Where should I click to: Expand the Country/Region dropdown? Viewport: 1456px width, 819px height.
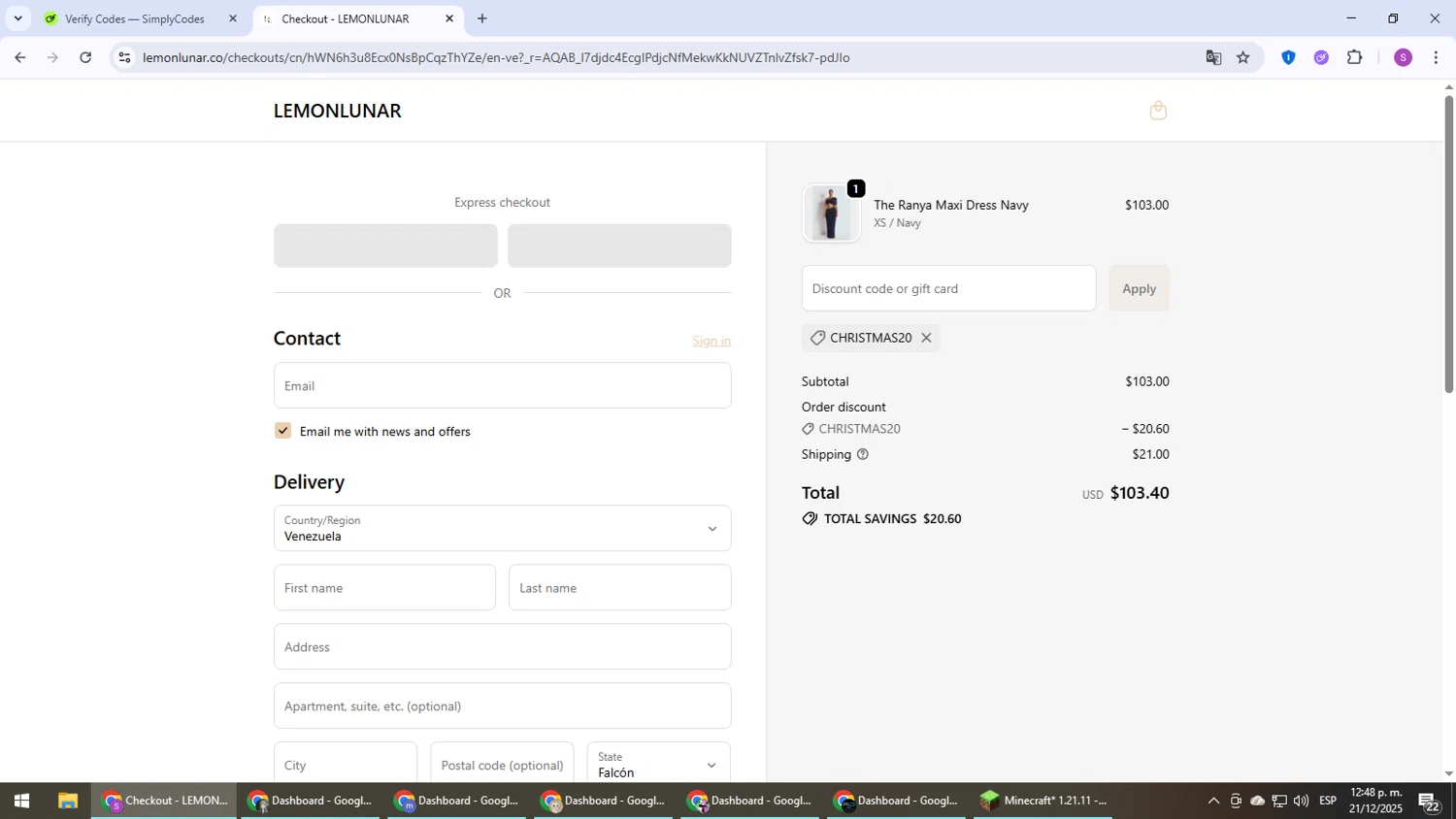coord(502,528)
